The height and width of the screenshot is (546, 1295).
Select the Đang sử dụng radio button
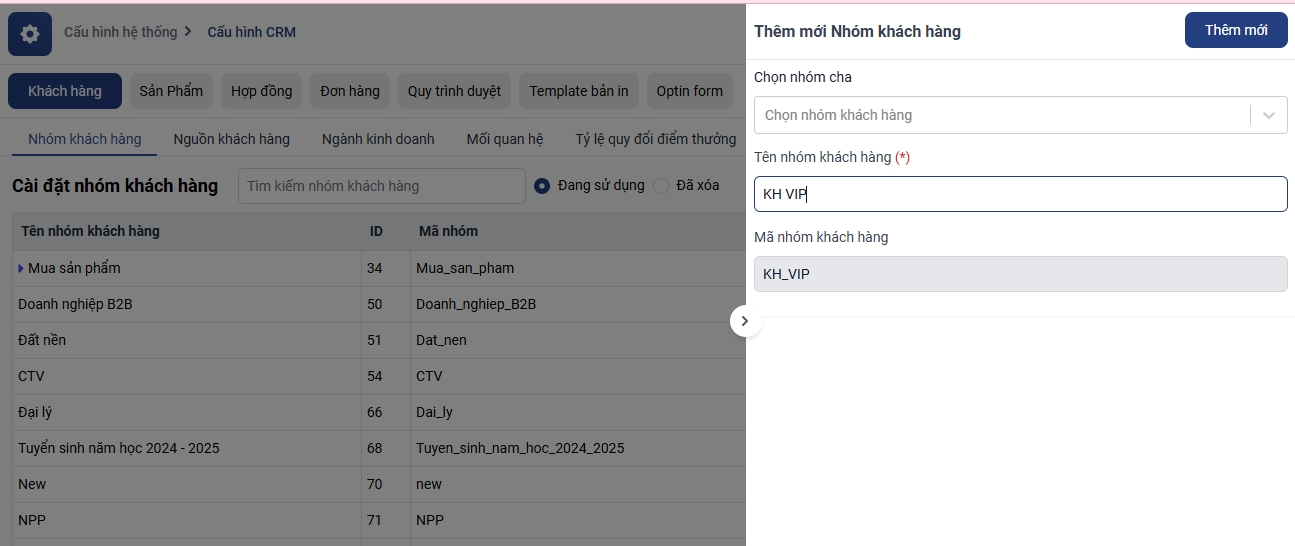[x=542, y=185]
